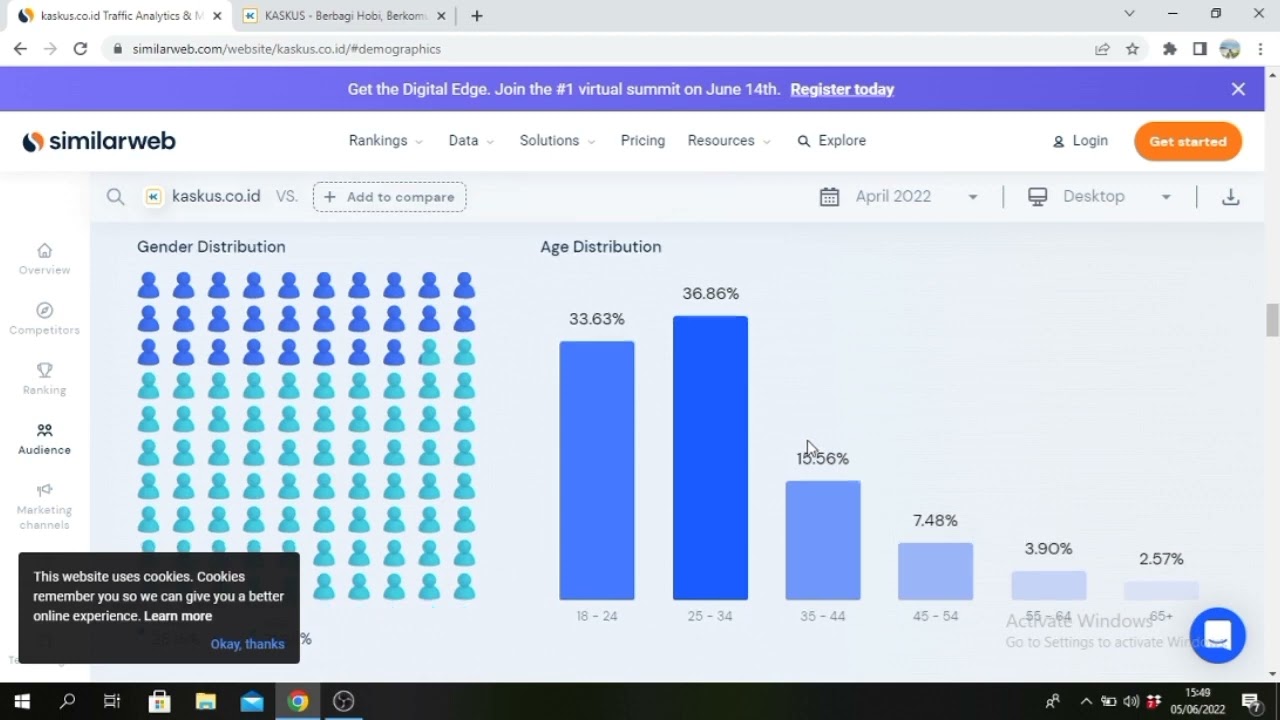Open the chat support bubble

click(x=1218, y=635)
